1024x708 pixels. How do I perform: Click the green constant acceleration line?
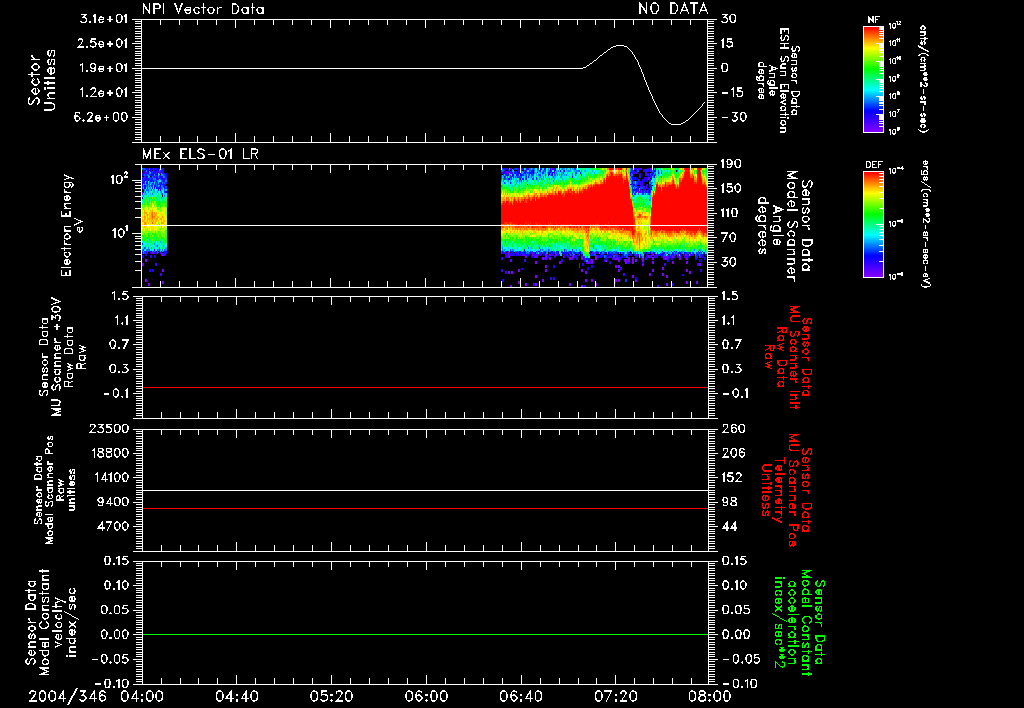tap(425, 634)
